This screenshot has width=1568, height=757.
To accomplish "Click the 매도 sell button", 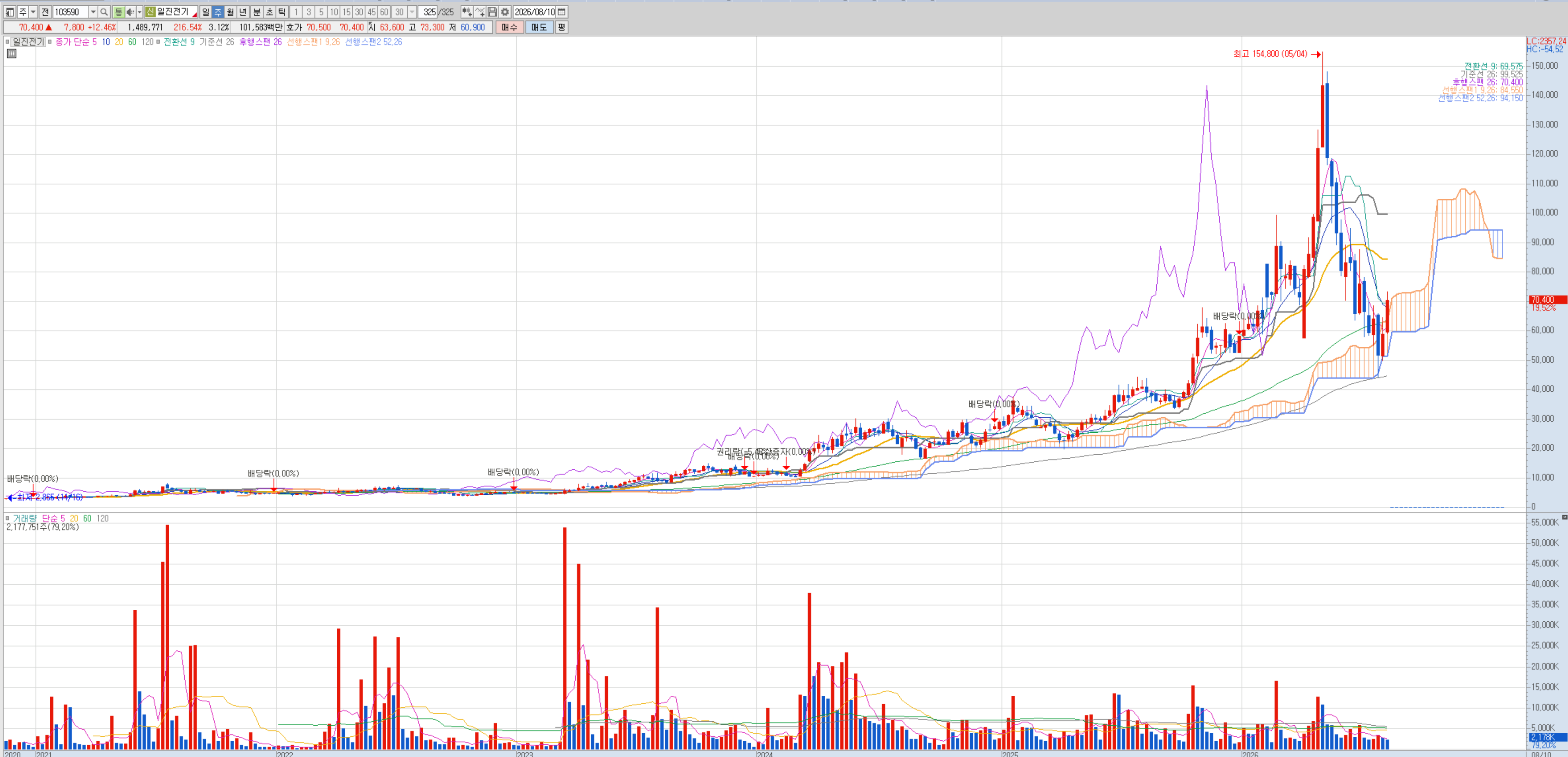I will tap(539, 27).
